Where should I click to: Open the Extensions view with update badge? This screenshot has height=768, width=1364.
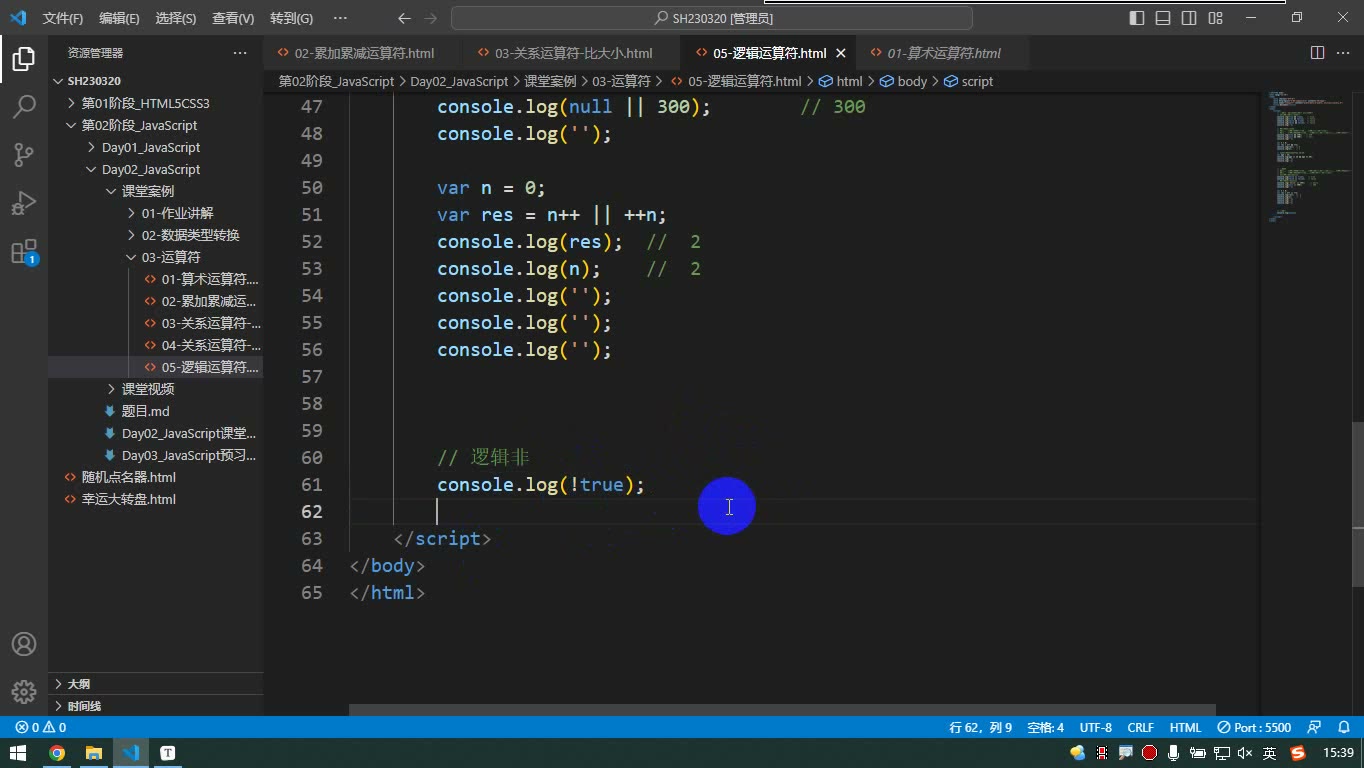24,251
